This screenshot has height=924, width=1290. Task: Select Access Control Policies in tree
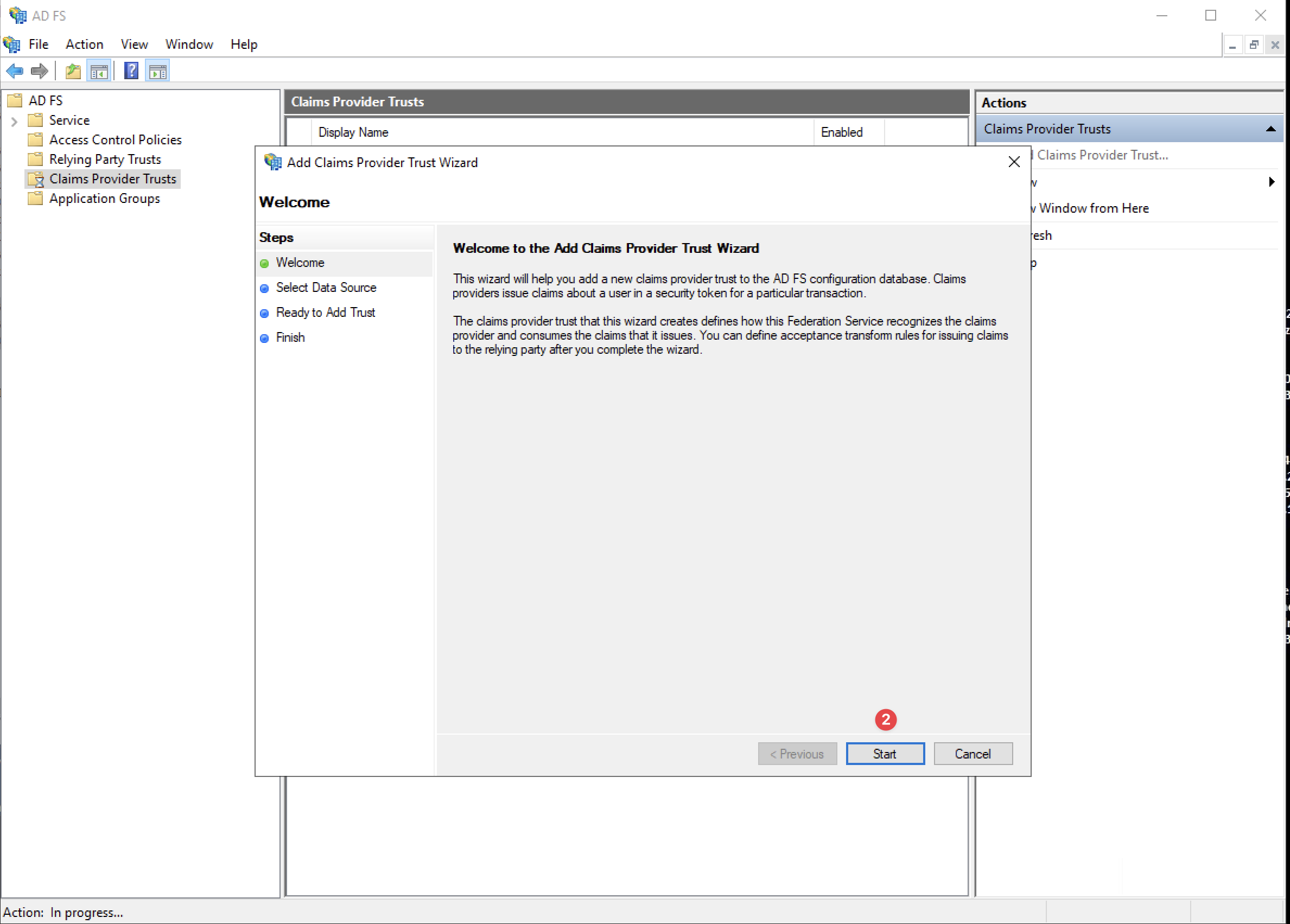click(x=115, y=140)
